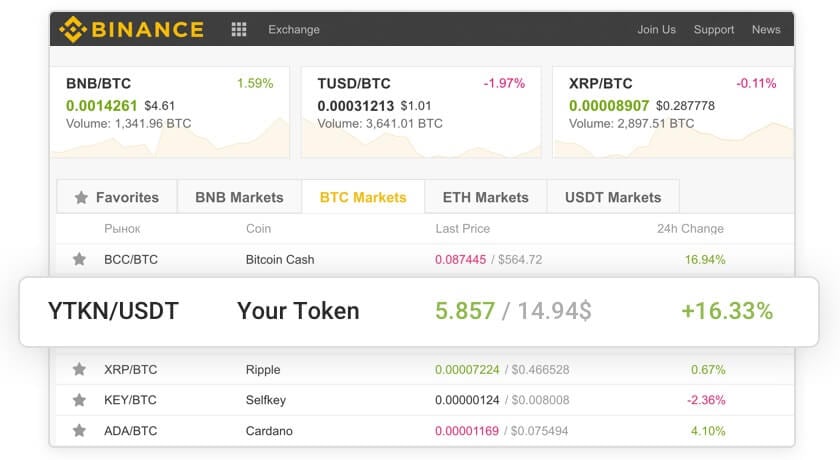The height and width of the screenshot is (460, 840).
Task: Open the apps grid menu icon
Action: tap(239, 29)
